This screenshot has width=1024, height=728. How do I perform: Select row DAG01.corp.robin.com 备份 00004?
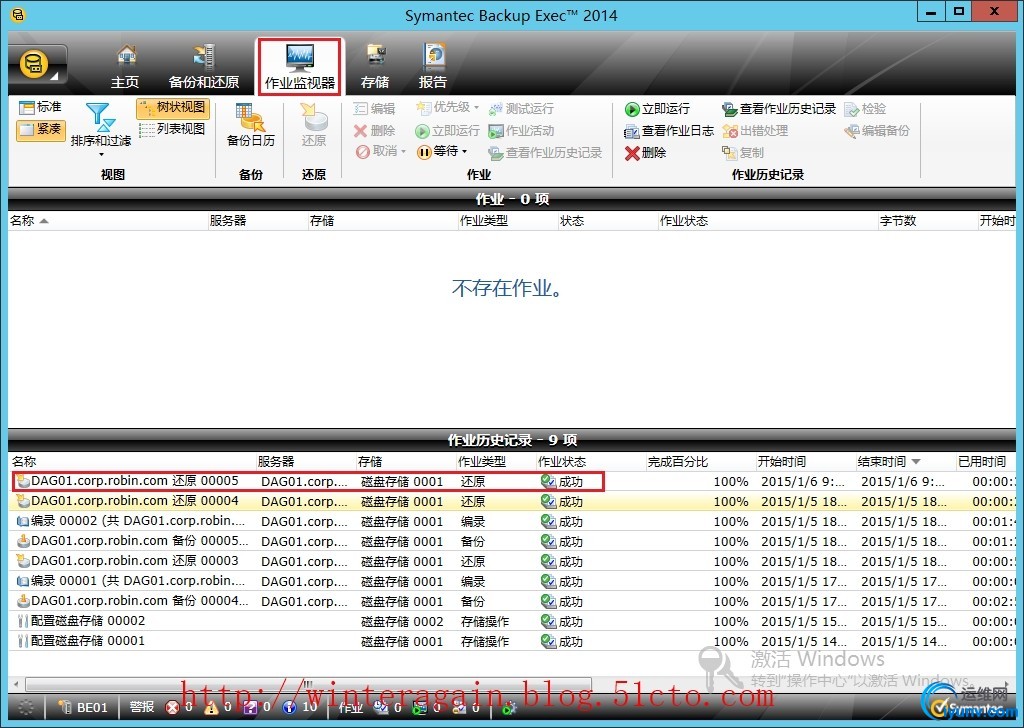(x=513, y=601)
